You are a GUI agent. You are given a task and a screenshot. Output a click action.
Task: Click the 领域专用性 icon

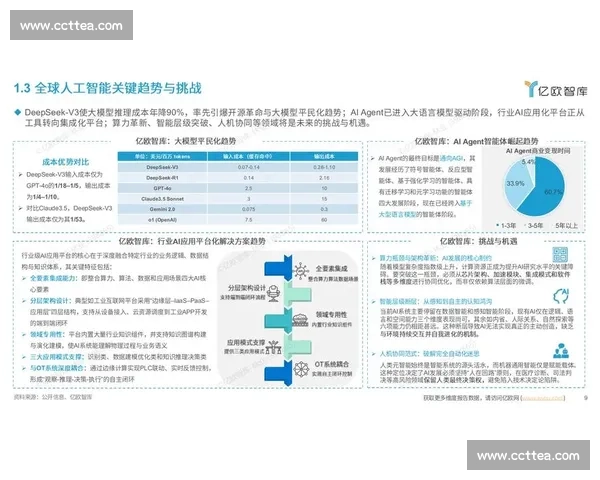(x=300, y=320)
